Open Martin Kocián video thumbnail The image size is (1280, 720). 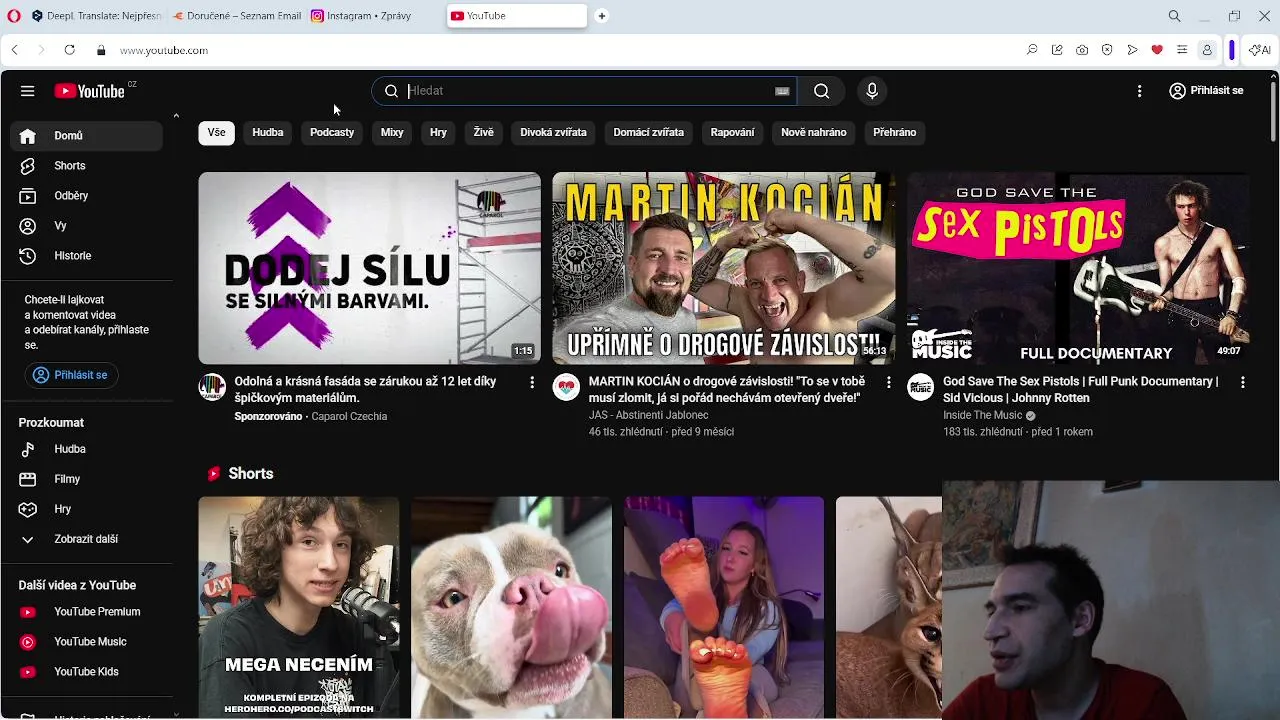click(724, 268)
